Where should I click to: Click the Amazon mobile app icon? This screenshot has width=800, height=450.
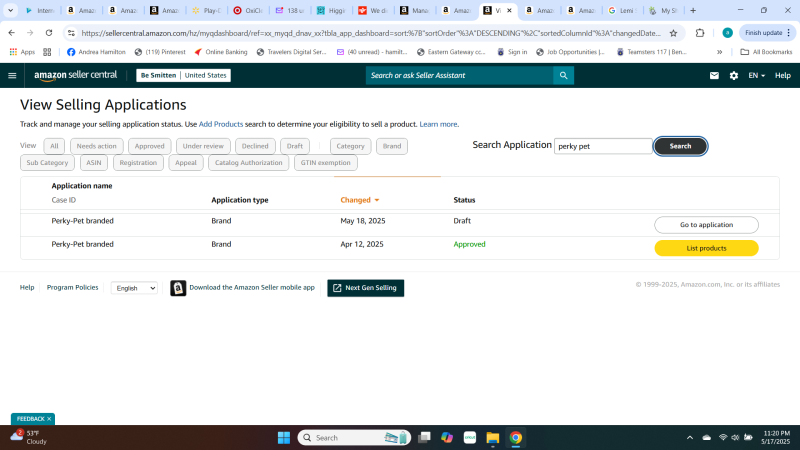tap(178, 288)
